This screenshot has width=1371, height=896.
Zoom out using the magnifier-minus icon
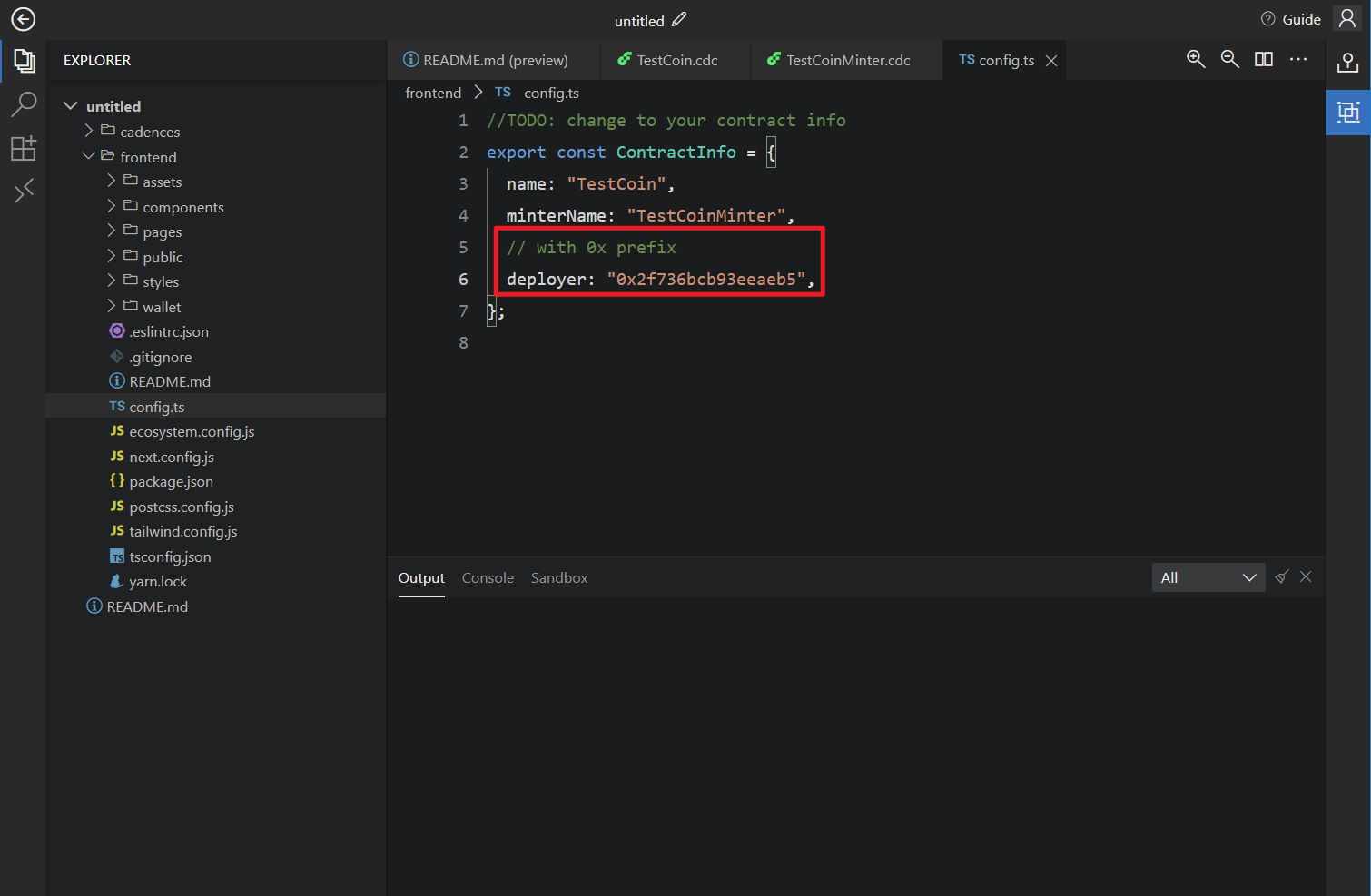(x=1230, y=59)
